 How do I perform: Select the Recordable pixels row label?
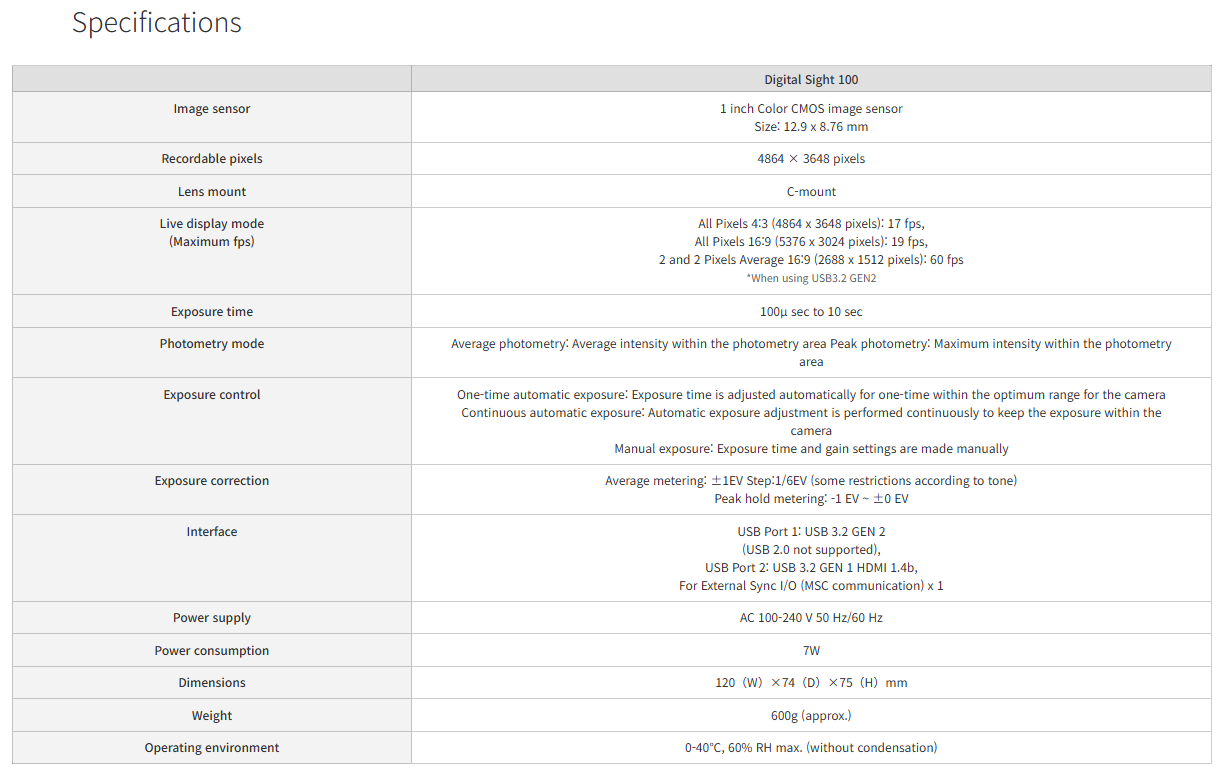point(212,159)
